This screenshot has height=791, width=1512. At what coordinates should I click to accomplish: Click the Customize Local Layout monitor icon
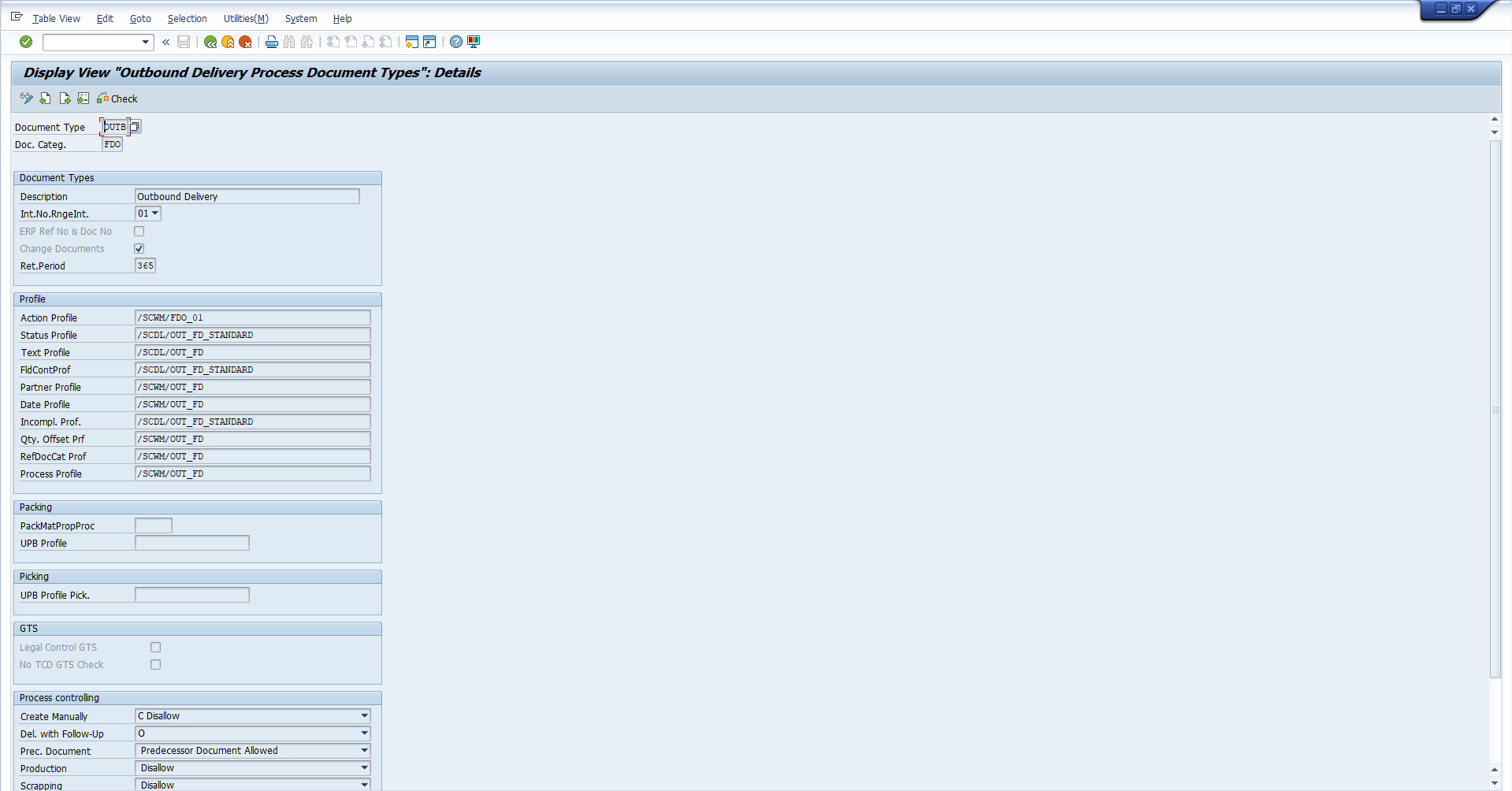474,42
